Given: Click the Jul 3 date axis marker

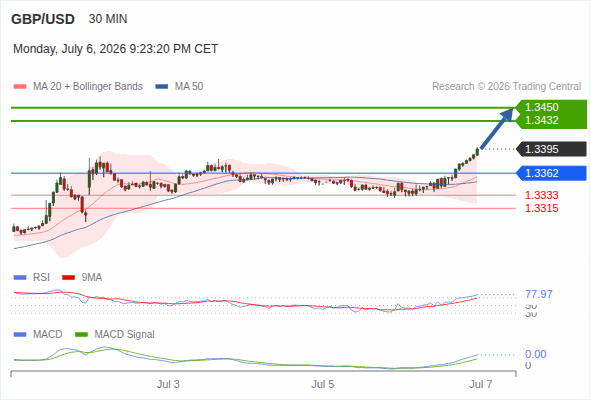Looking at the screenshot, I should coord(168,384).
